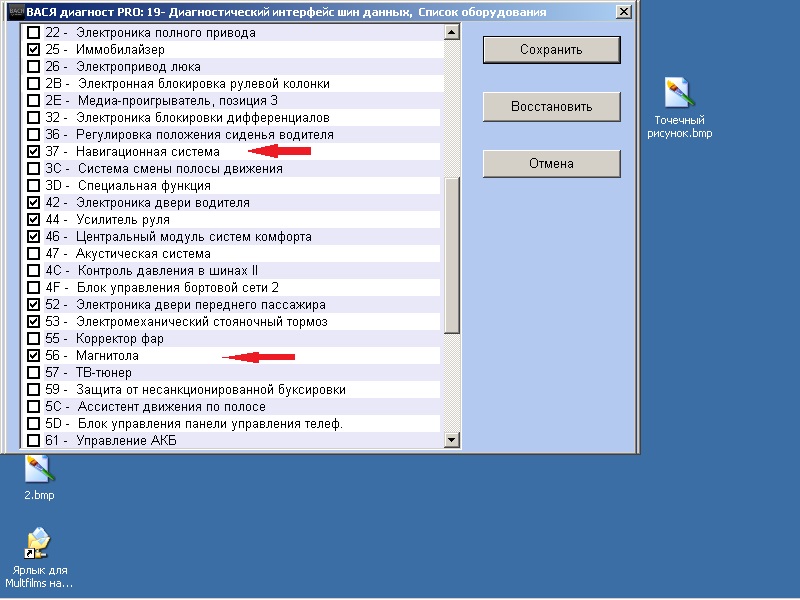The height and width of the screenshot is (600, 800).
Task: Enable 57 - ТВ-тюнер checkbox
Action: pyautogui.click(x=35, y=373)
